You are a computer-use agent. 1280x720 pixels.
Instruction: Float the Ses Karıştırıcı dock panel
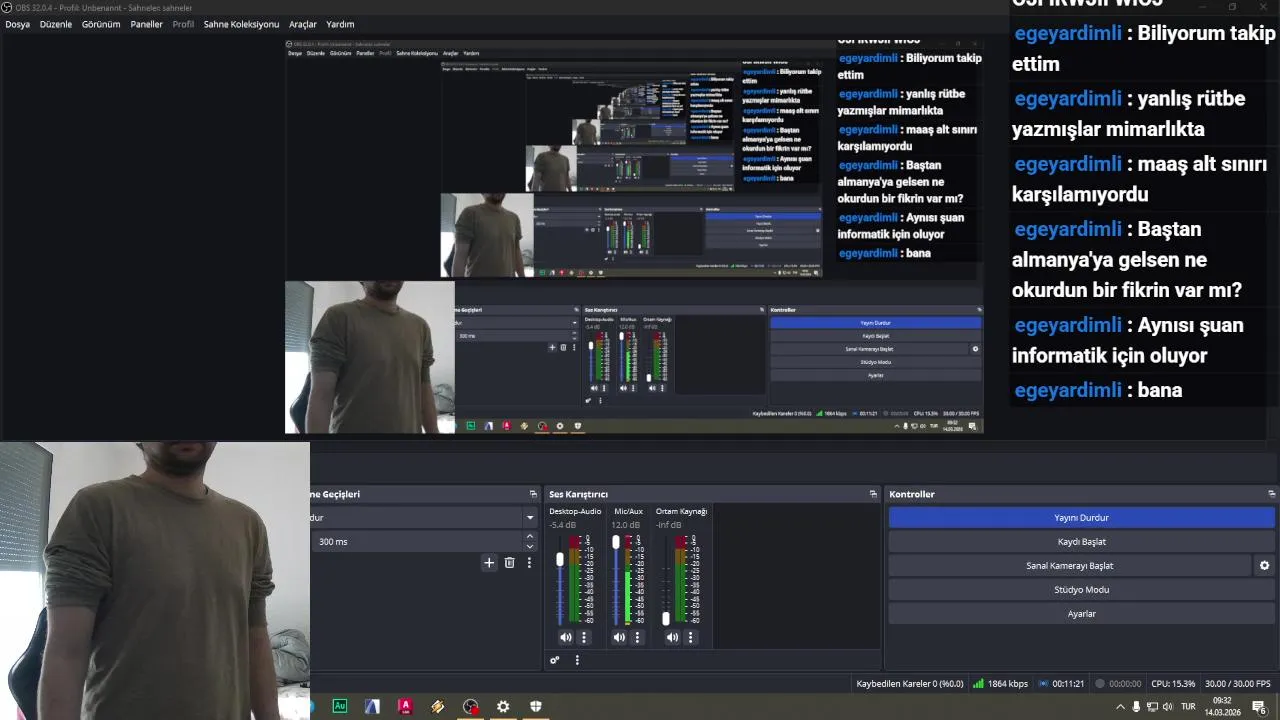(873, 494)
